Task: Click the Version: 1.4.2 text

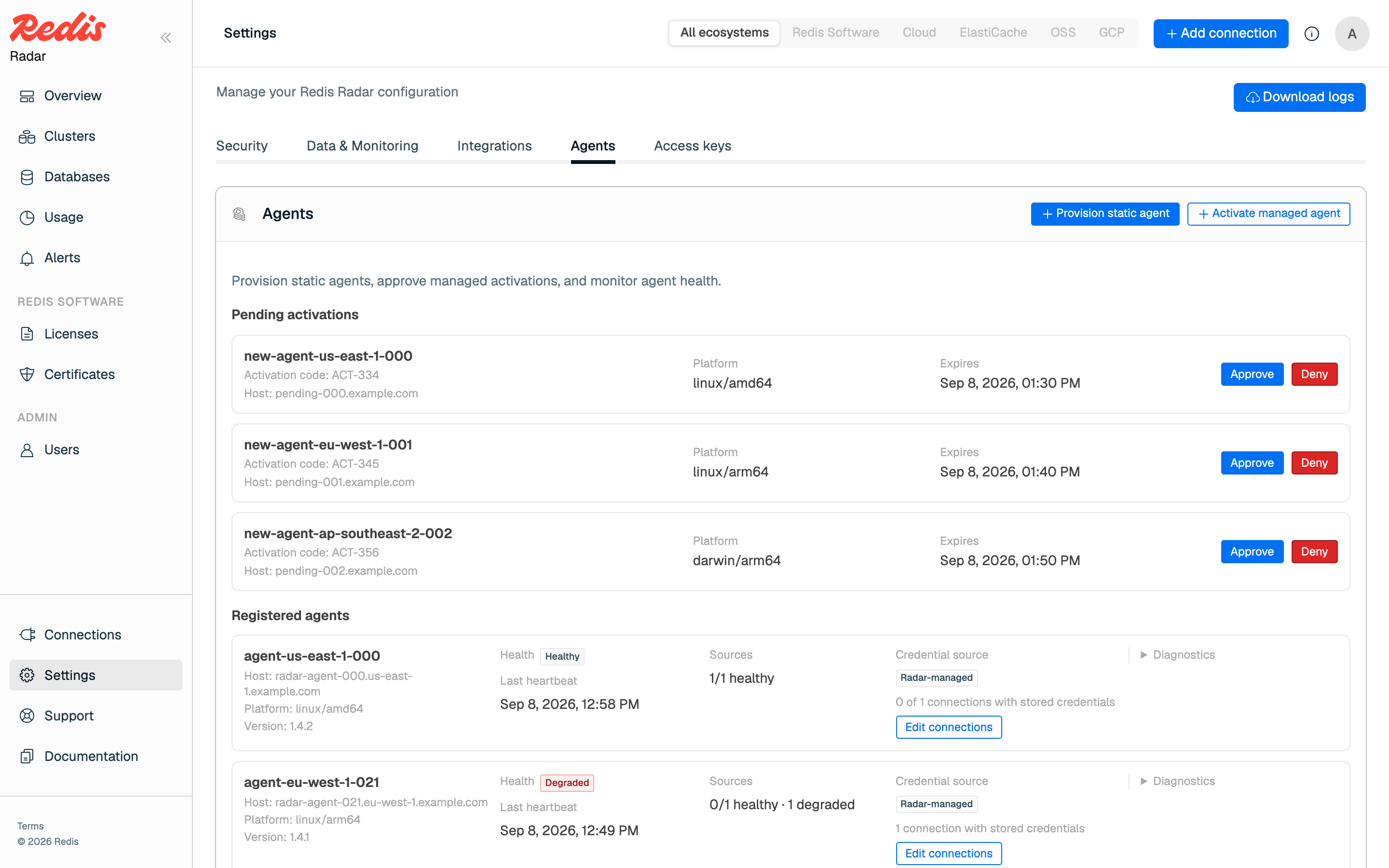Action: (278, 726)
